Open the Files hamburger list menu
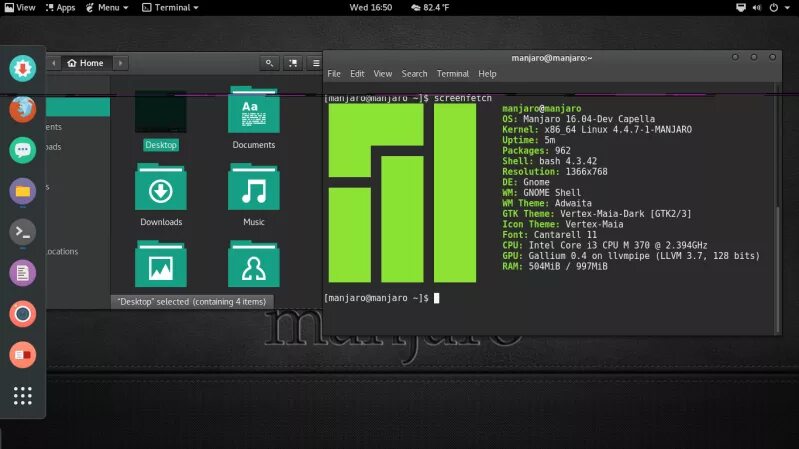The width and height of the screenshot is (799, 449). coord(316,63)
